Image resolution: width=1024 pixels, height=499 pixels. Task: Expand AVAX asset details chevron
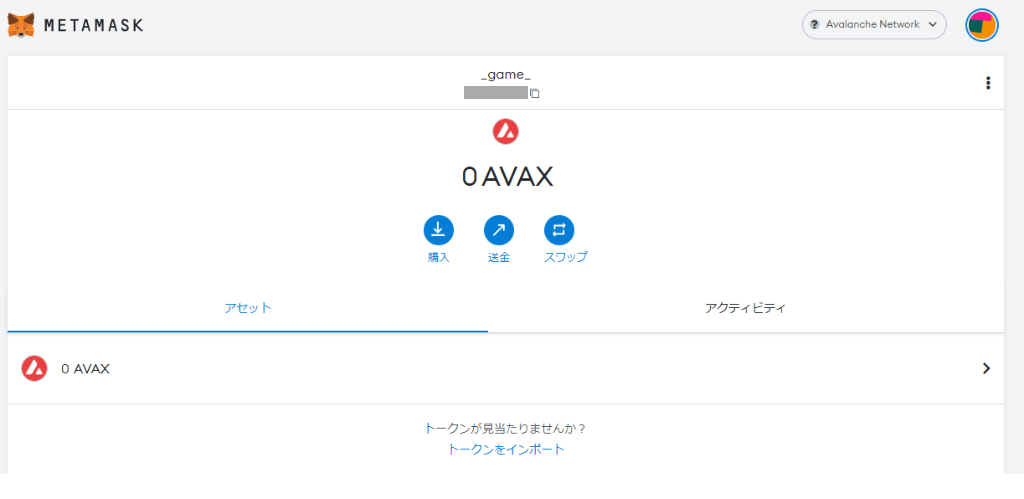(x=986, y=369)
